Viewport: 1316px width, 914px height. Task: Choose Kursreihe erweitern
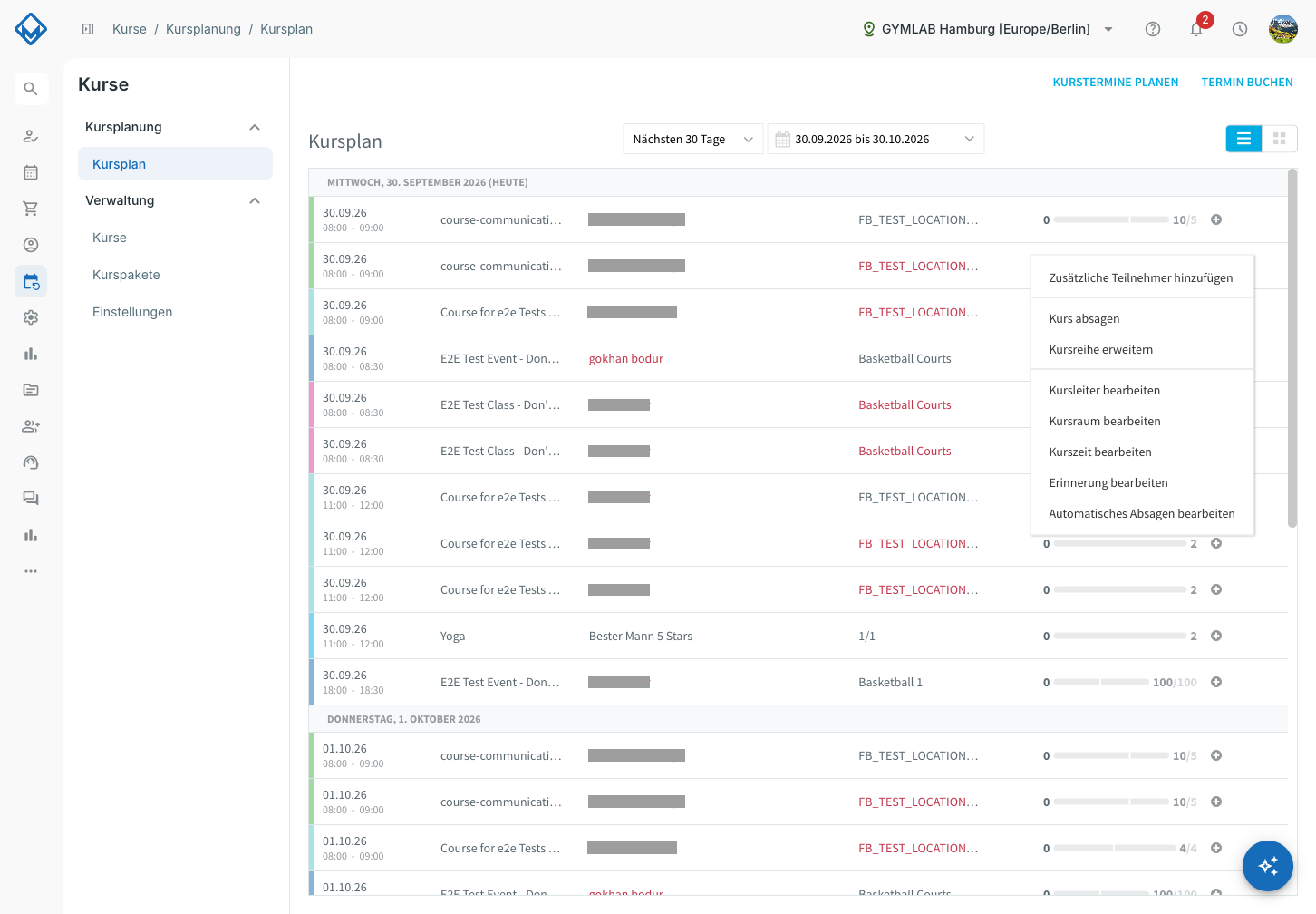[1142, 350]
